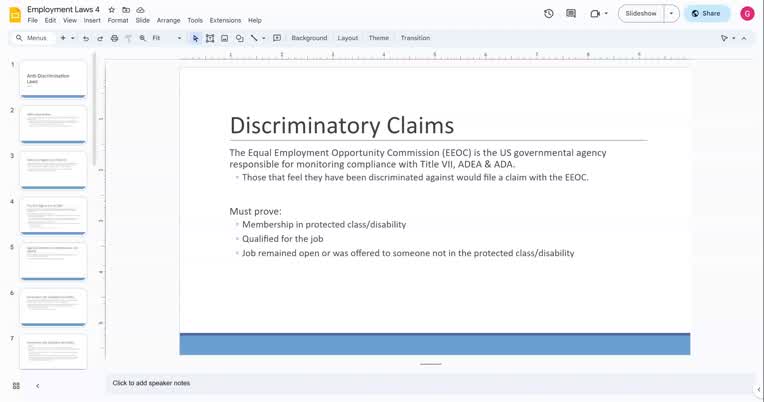764x402 pixels.
Task: Select slide 4 thumbnail in filmstrip
Action: click(53, 216)
